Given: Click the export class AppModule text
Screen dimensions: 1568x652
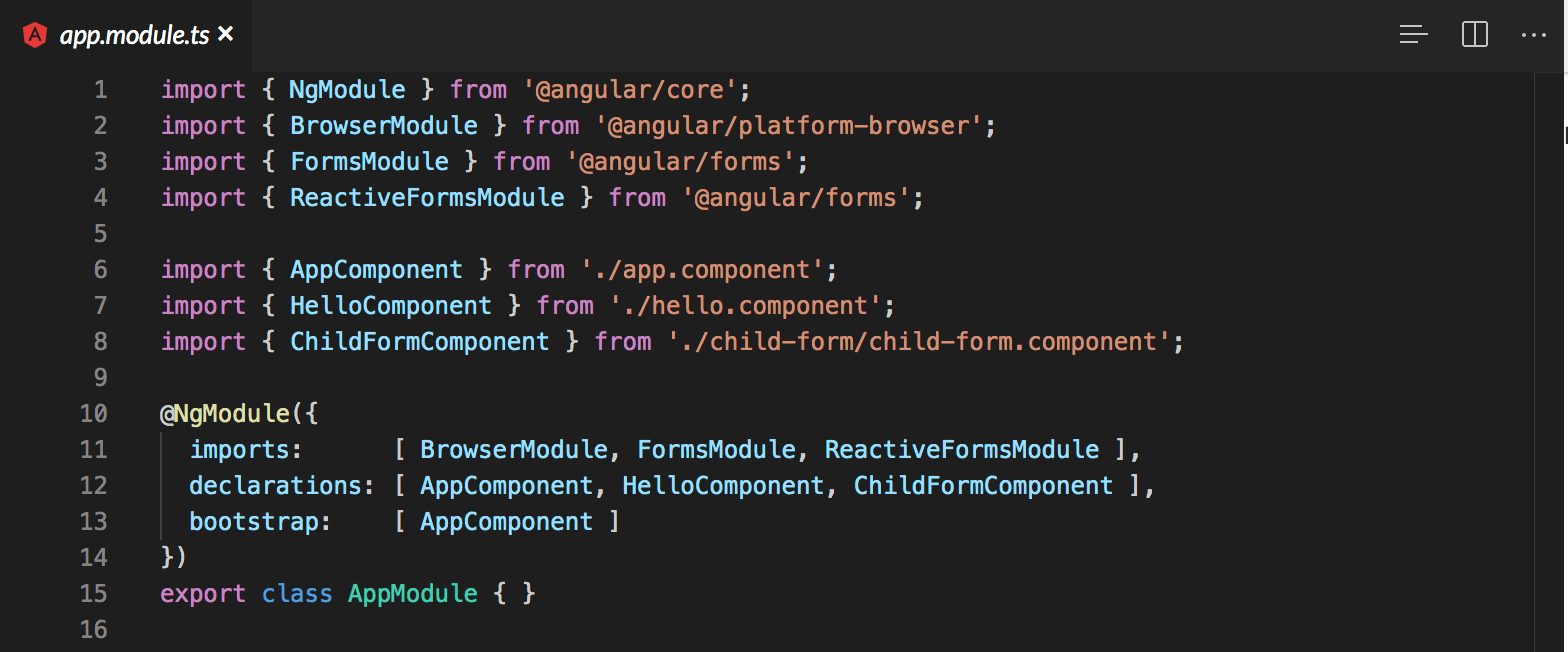Looking at the screenshot, I should pyautogui.click(x=347, y=593).
